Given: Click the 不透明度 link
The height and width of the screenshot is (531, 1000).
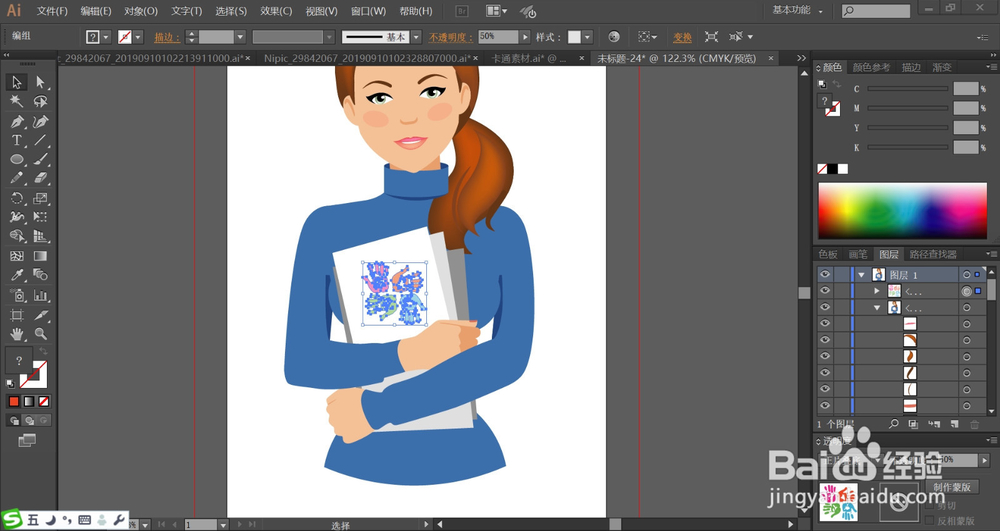Looking at the screenshot, I should click(452, 38).
